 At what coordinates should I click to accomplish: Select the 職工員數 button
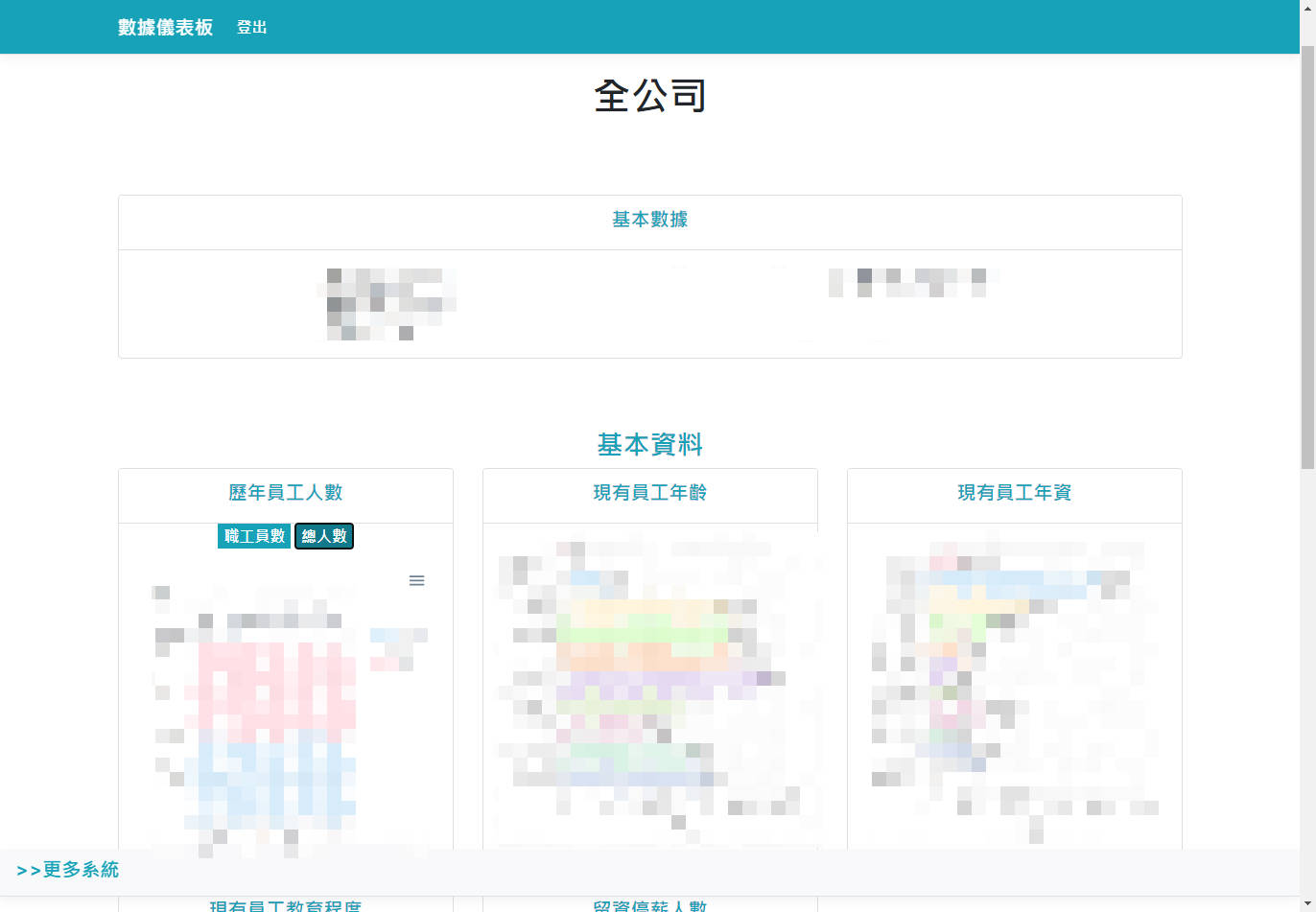tap(254, 536)
